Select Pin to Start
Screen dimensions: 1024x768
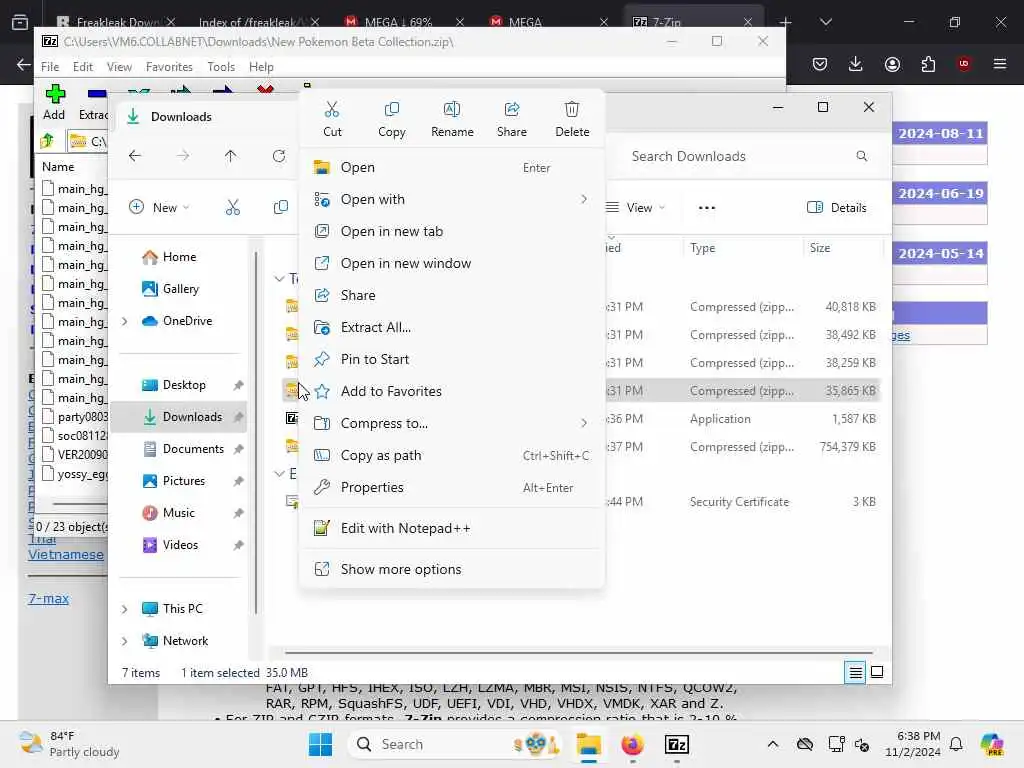pyautogui.click(x=451, y=359)
